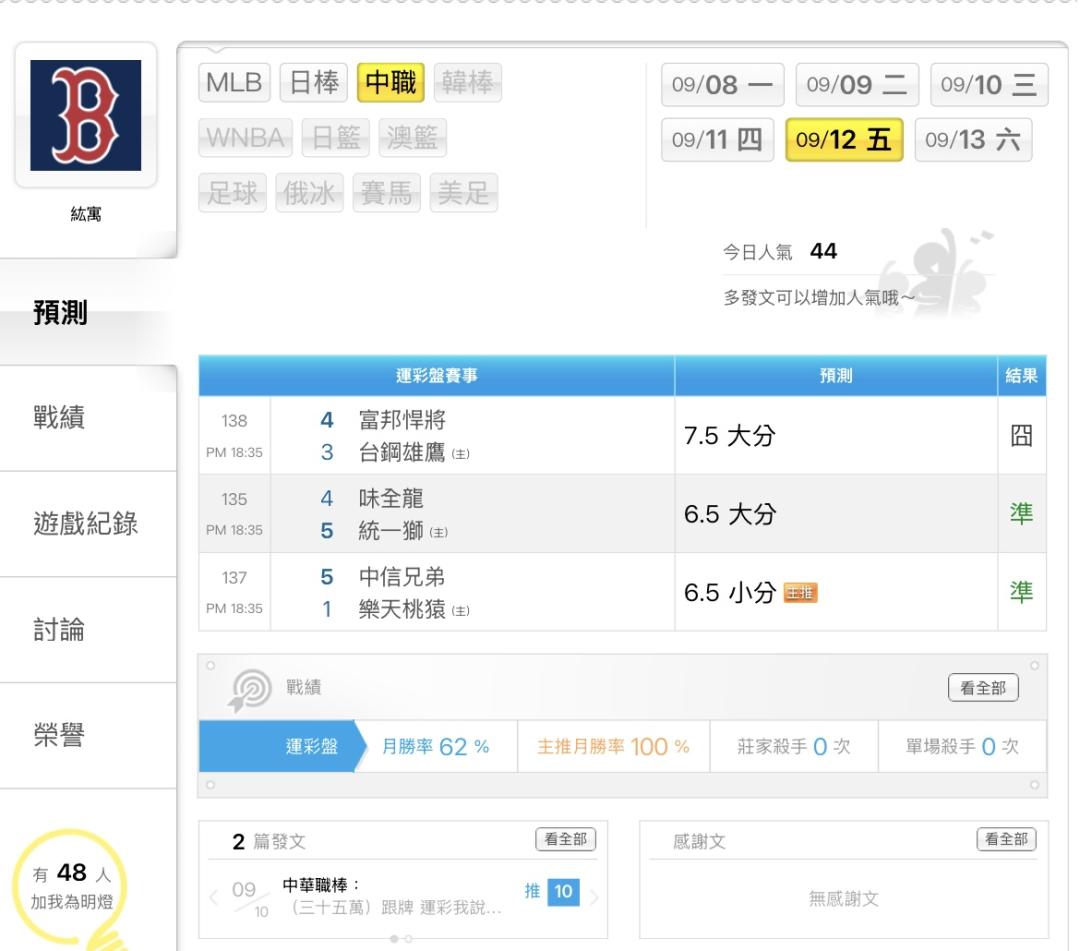Click the 7.5 大分 prediction
The width and height of the screenshot is (1080, 951).
730,436
